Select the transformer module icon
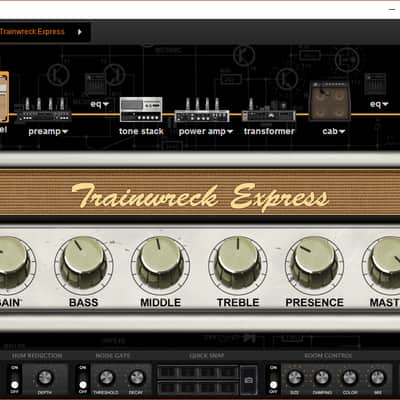Image resolution: width=400 pixels, height=400 pixels. 269,111
